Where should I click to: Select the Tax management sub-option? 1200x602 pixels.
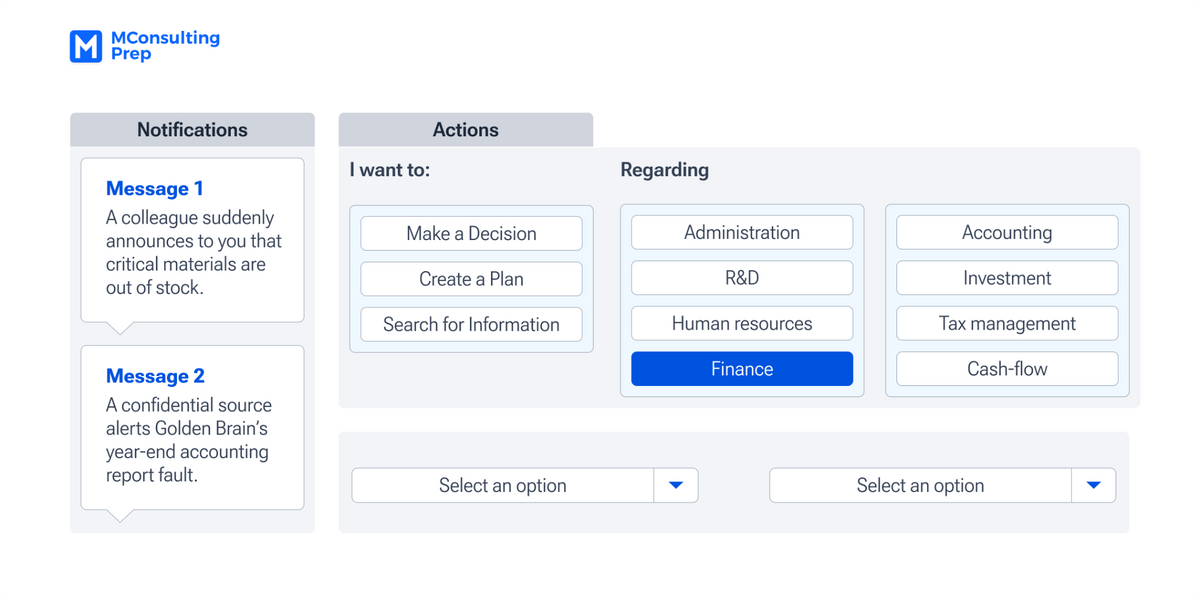click(x=1007, y=323)
